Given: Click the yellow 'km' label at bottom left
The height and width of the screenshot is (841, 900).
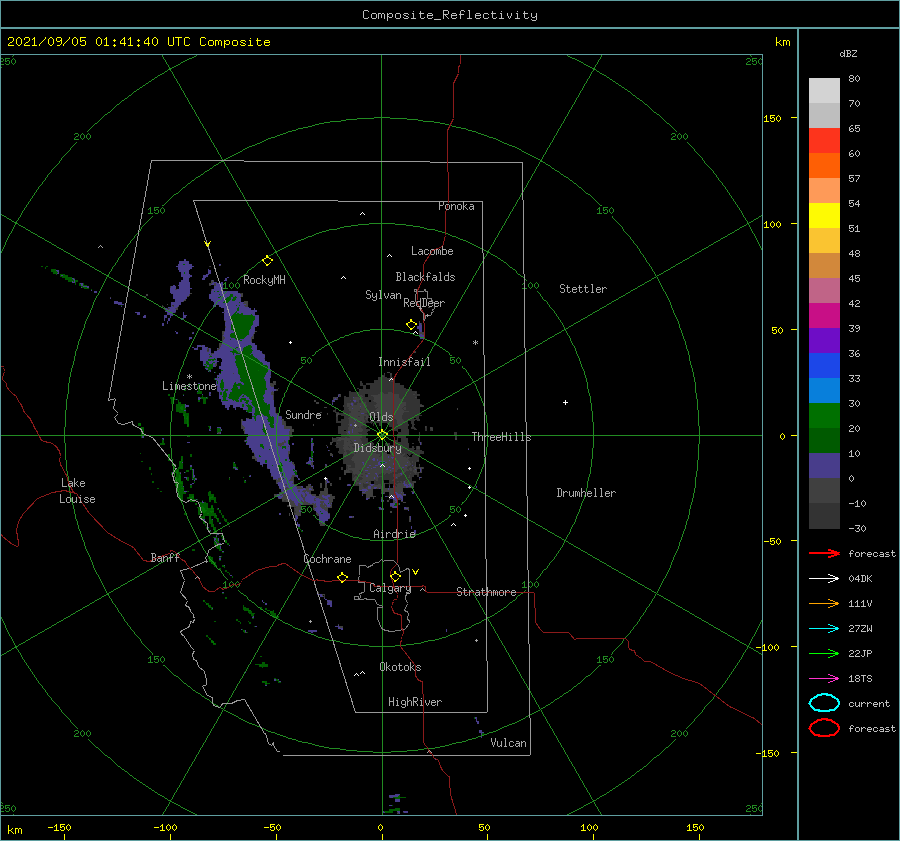Looking at the screenshot, I should point(14,830).
